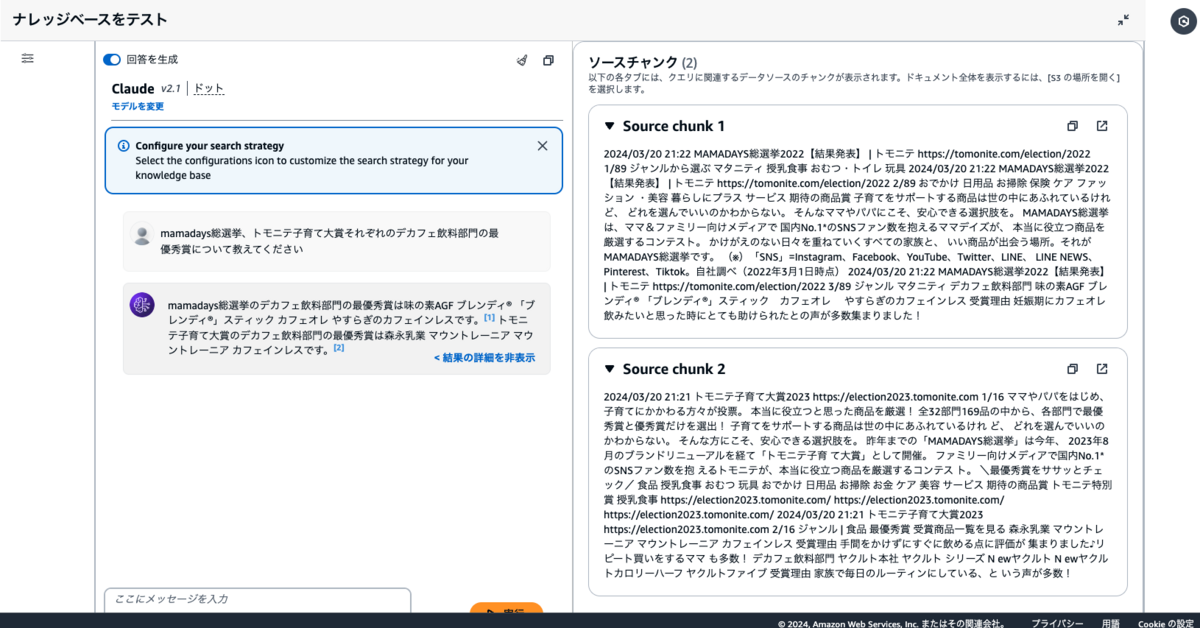Click the profile icon in top right corner
This screenshot has height=628, width=1200.
click(x=1182, y=19)
